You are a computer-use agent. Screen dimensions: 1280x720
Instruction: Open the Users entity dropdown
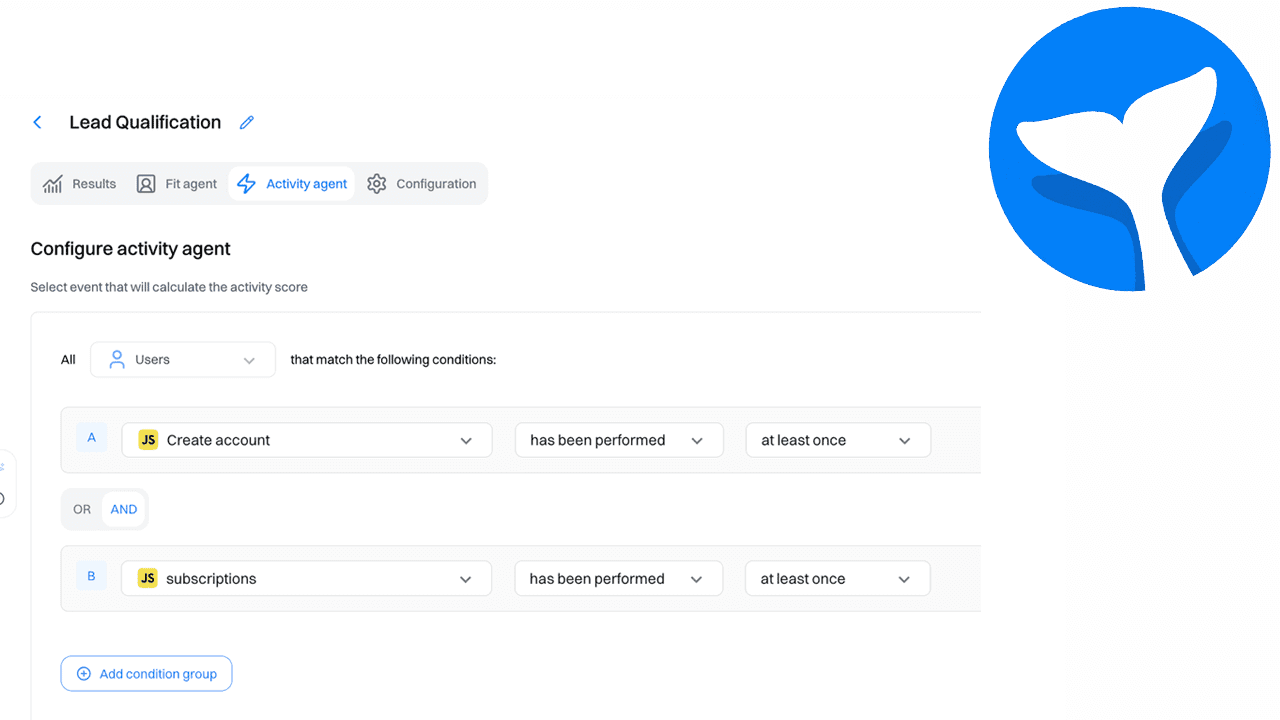tap(183, 359)
